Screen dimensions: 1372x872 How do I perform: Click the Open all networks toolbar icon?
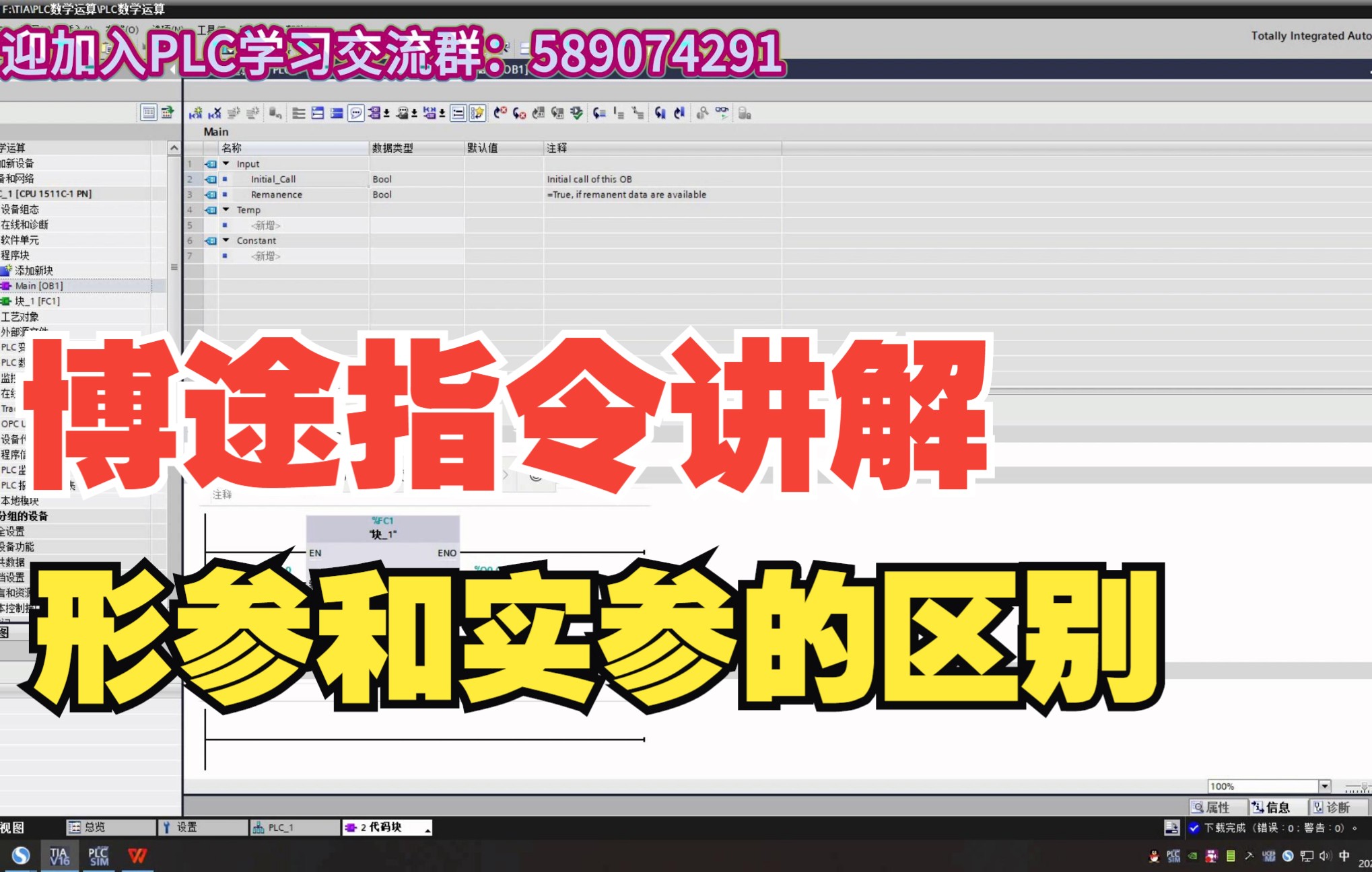pos(317,113)
